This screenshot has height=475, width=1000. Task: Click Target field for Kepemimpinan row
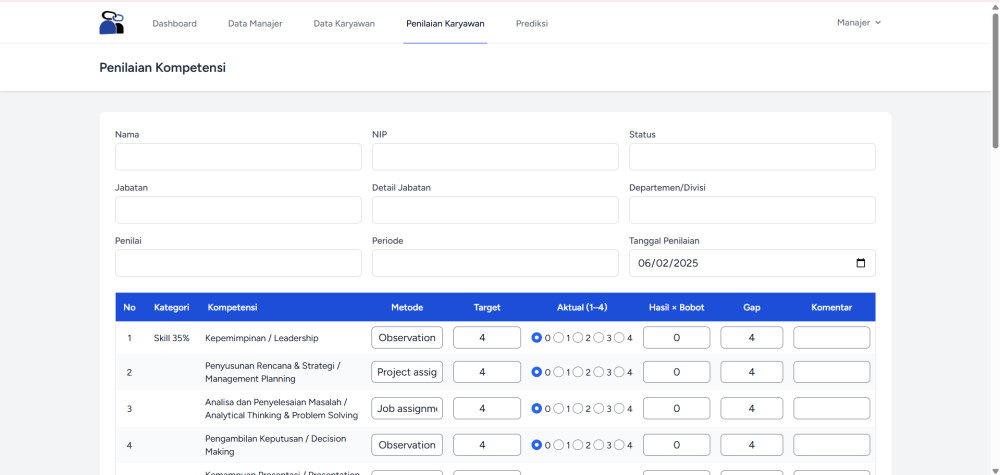coord(487,338)
